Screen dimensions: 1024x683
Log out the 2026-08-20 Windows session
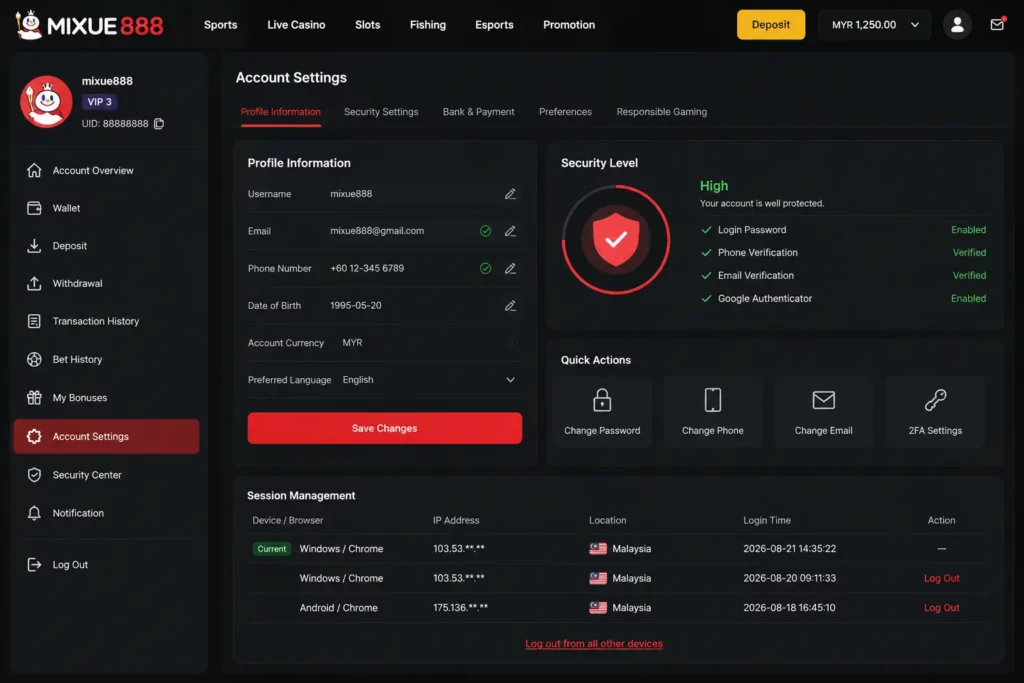click(941, 579)
